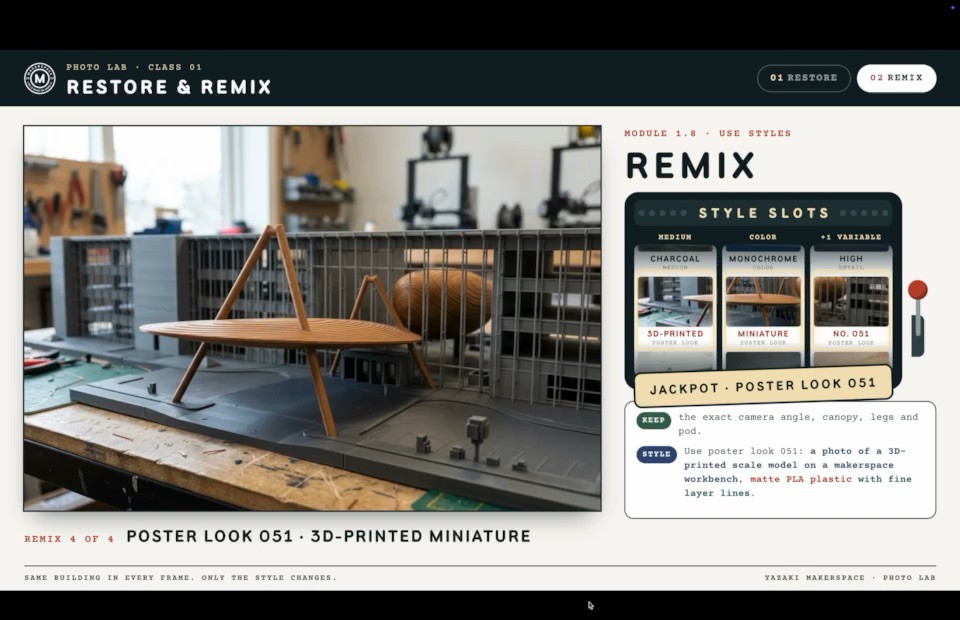
Task: Click the Poster Look 051 3D-Printed Miniature caption
Action: click(x=328, y=536)
